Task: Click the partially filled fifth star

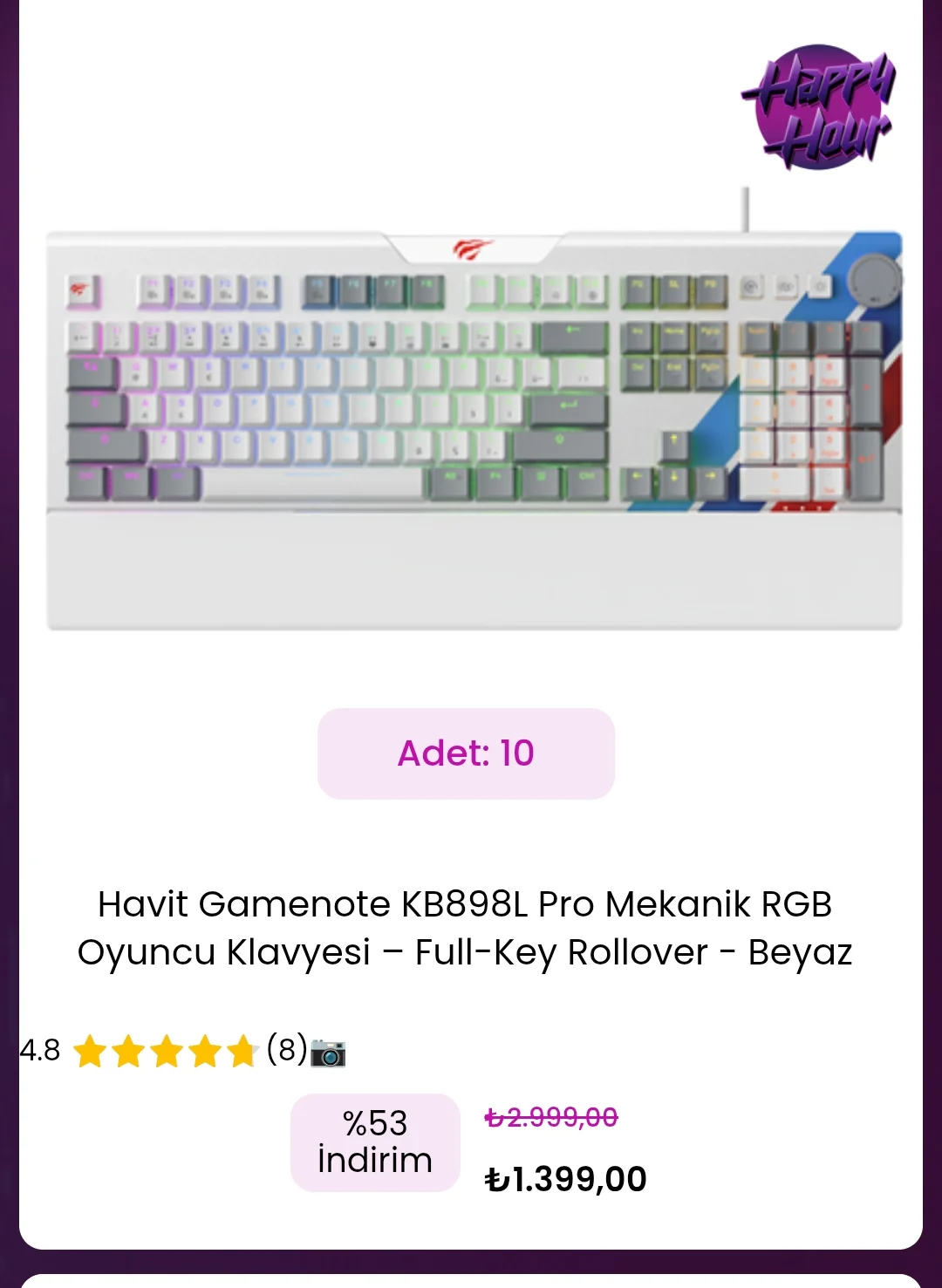Action: 242,1051
